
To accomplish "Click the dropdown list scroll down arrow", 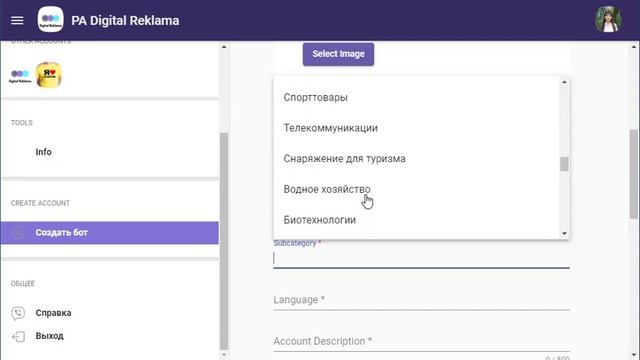I will (x=564, y=233).
